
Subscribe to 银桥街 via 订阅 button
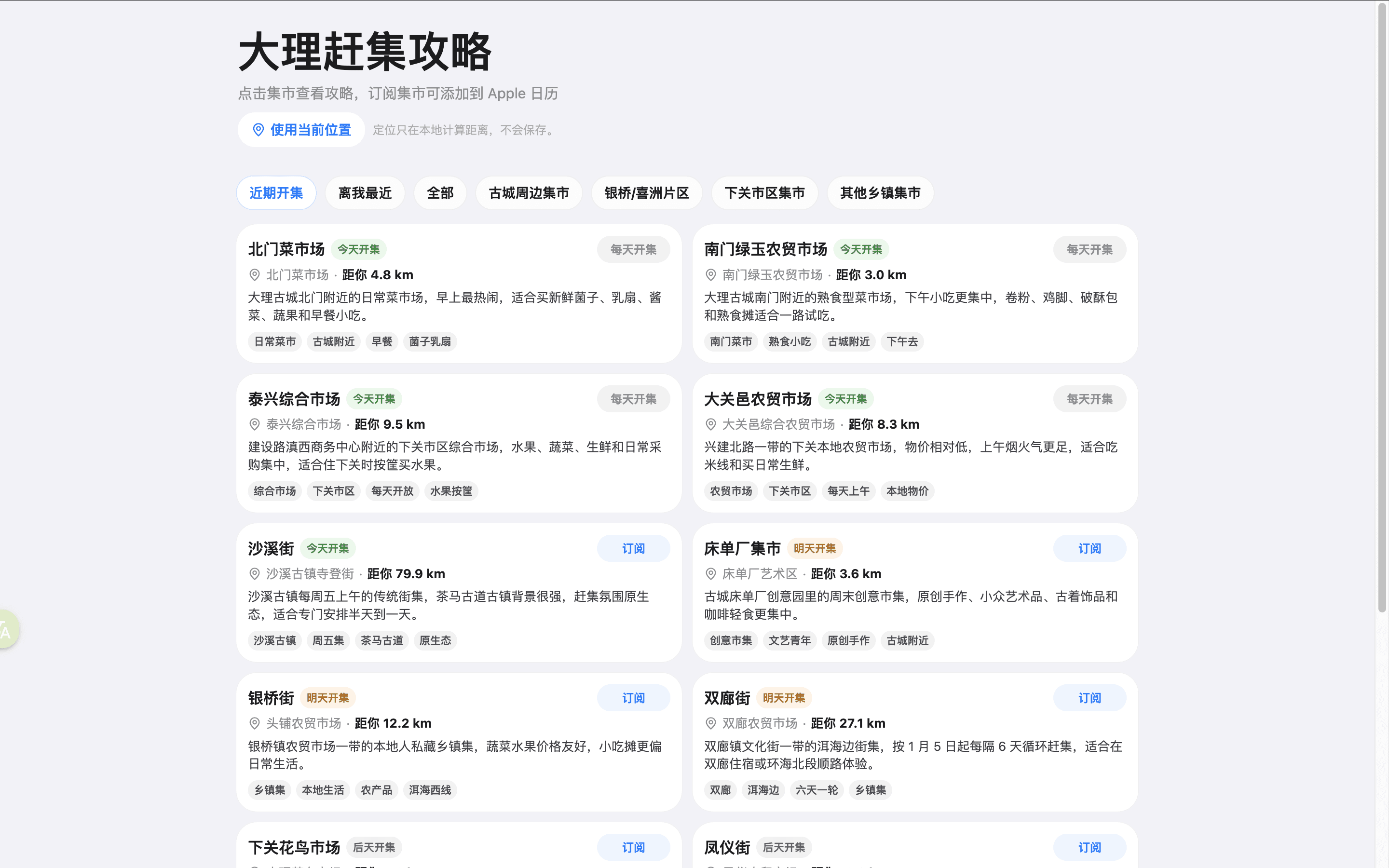coord(634,698)
